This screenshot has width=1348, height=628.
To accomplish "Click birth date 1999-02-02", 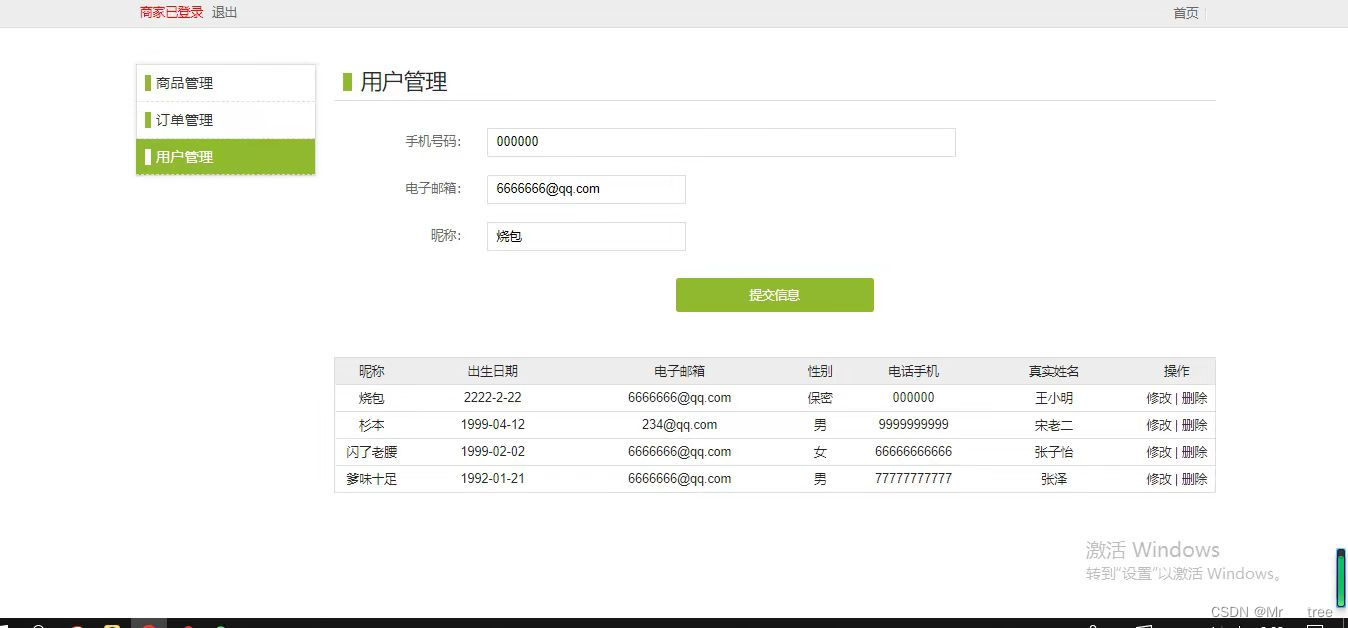I will click(493, 452).
